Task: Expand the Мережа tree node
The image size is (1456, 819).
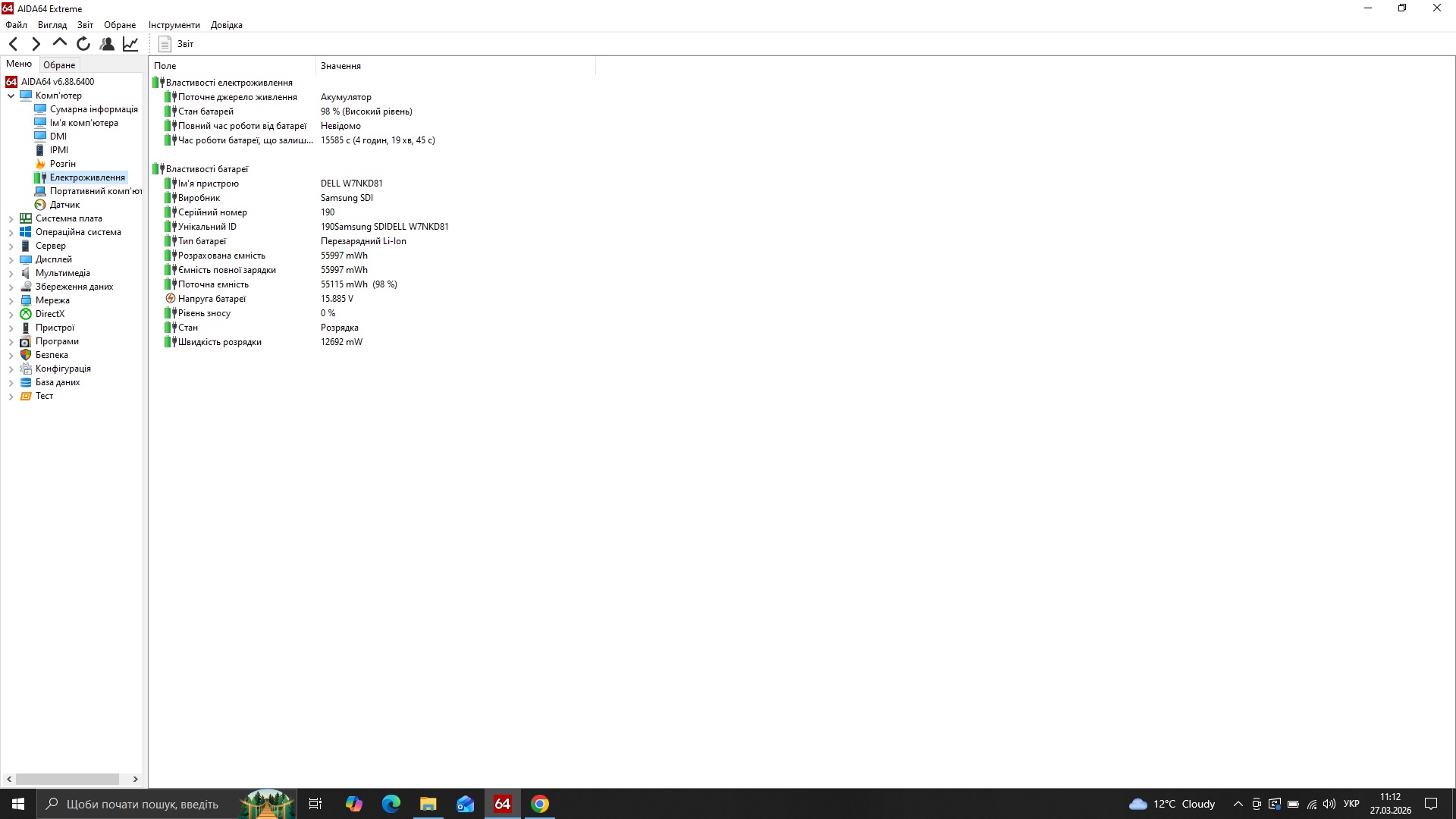Action: point(11,300)
